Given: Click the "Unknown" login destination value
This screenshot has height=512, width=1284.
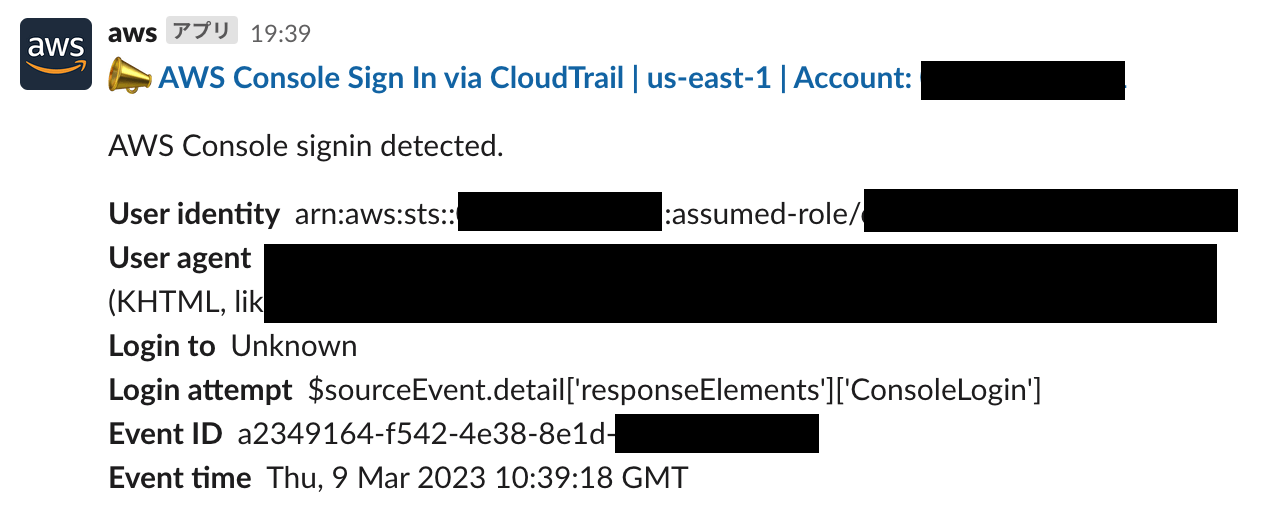Looking at the screenshot, I should point(294,346).
